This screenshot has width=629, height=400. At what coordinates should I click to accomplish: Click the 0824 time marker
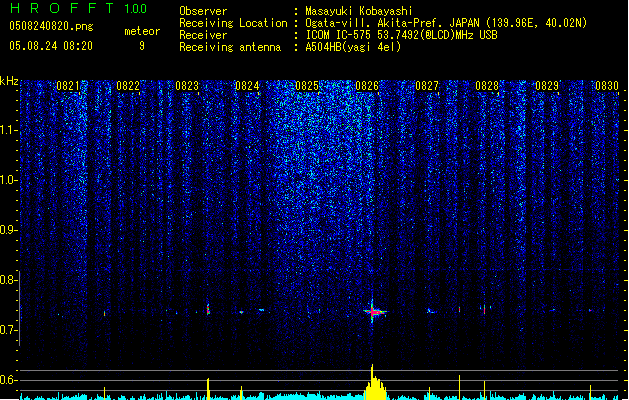(x=248, y=86)
